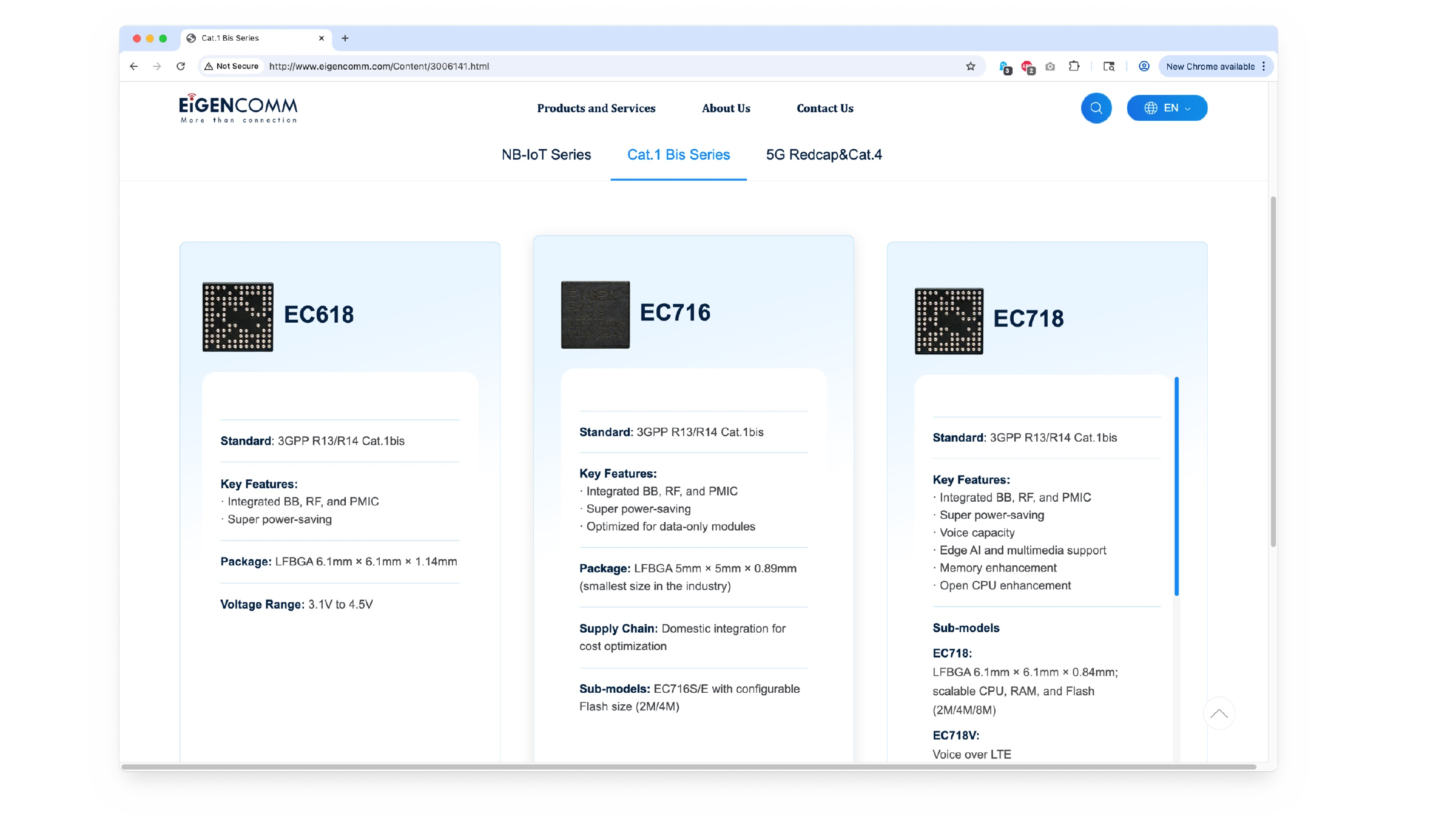Image resolution: width=1456 pixels, height=819 pixels.
Task: Open Chrome profile account icon
Action: coord(1144,66)
